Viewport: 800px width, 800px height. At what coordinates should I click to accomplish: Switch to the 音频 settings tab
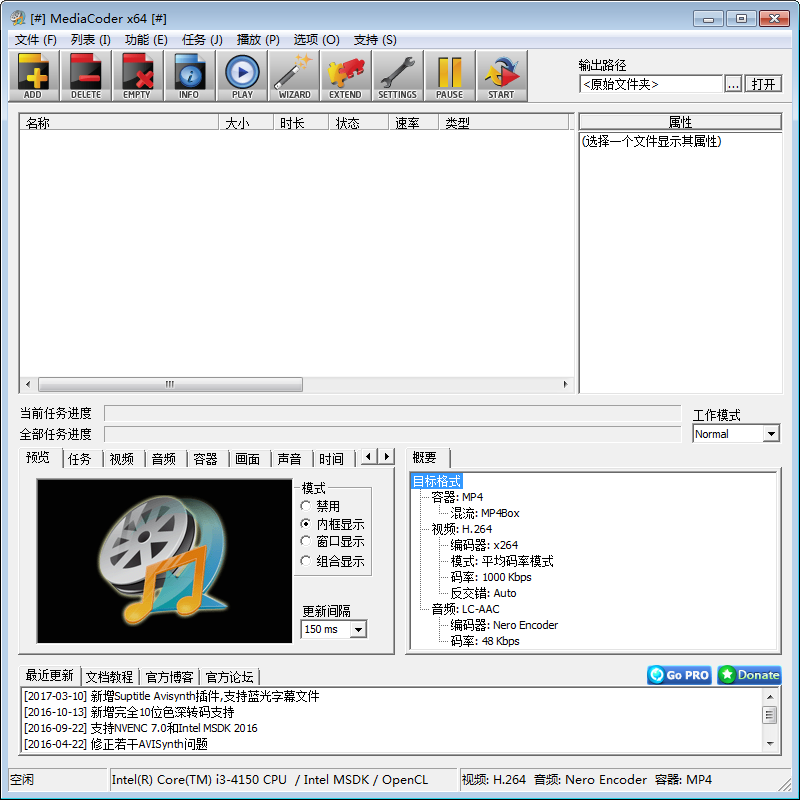click(x=163, y=458)
